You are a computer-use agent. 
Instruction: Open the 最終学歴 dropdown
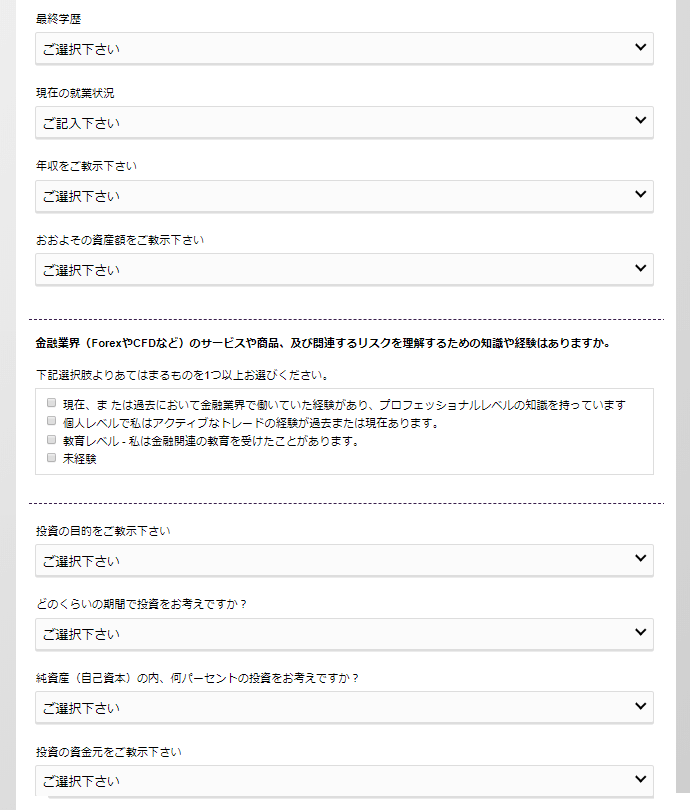pos(344,49)
